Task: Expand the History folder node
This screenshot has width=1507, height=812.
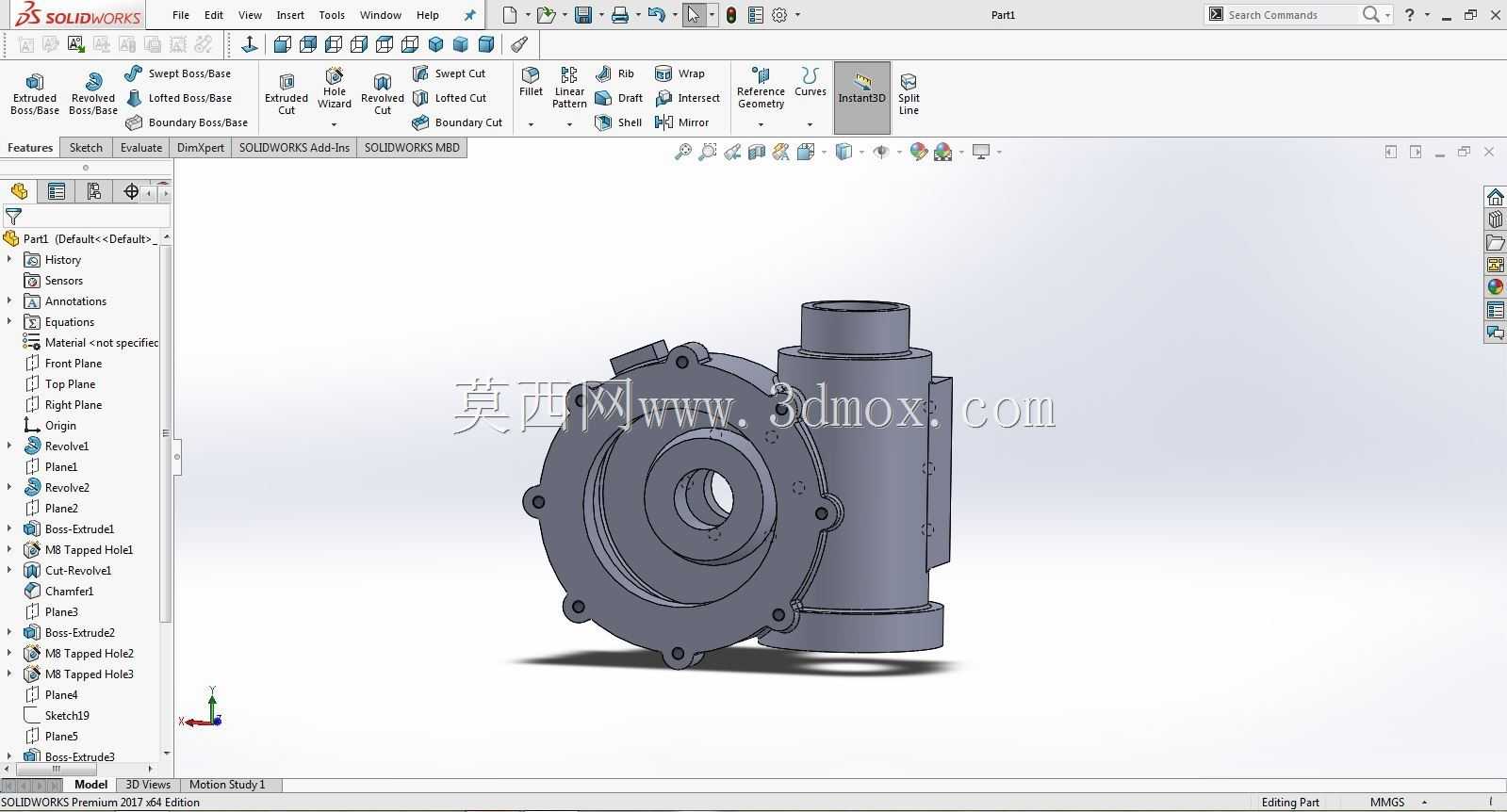Action: [x=9, y=259]
